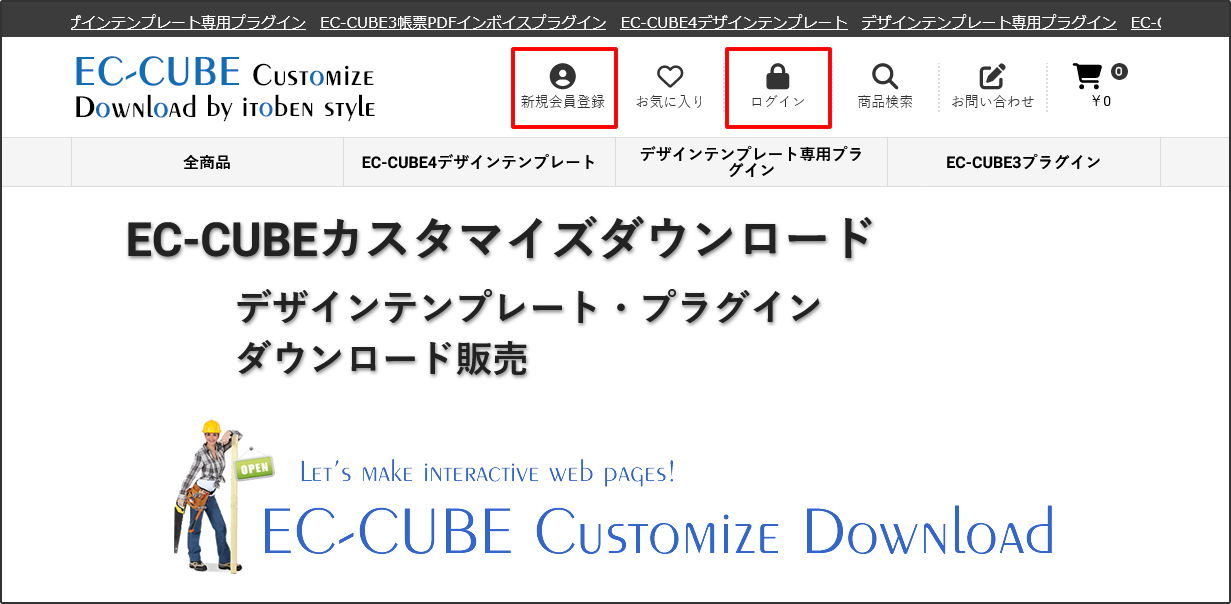Select EC-CUBE3プラグイン navigation item
The image size is (1231, 604).
click(1023, 162)
